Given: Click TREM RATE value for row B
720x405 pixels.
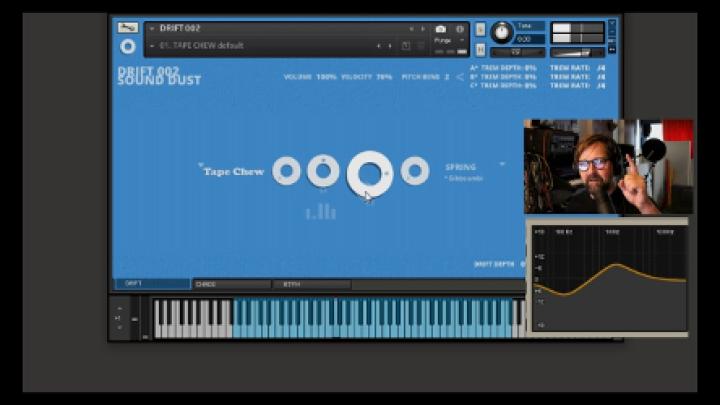Looking at the screenshot, I should click(601, 77).
